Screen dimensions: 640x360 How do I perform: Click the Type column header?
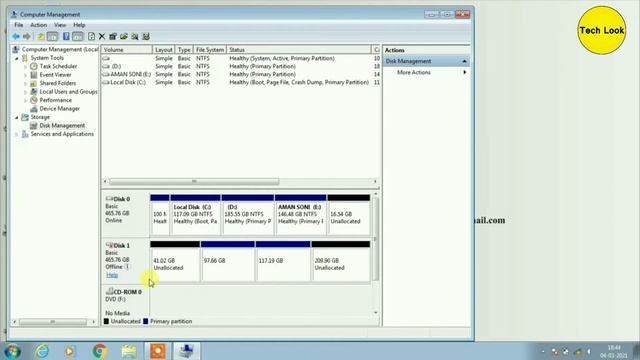pyautogui.click(x=184, y=50)
